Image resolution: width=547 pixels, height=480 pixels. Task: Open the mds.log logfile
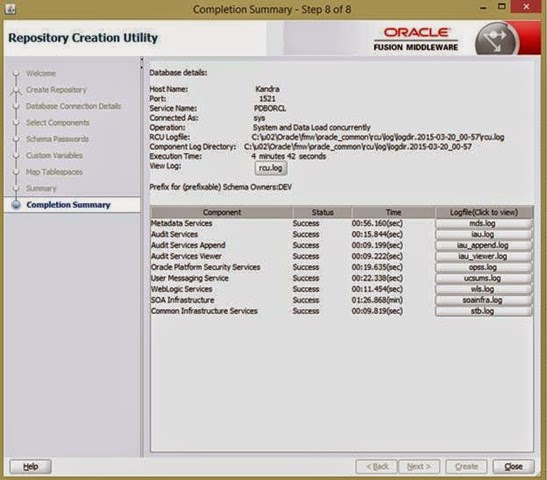pyautogui.click(x=484, y=223)
